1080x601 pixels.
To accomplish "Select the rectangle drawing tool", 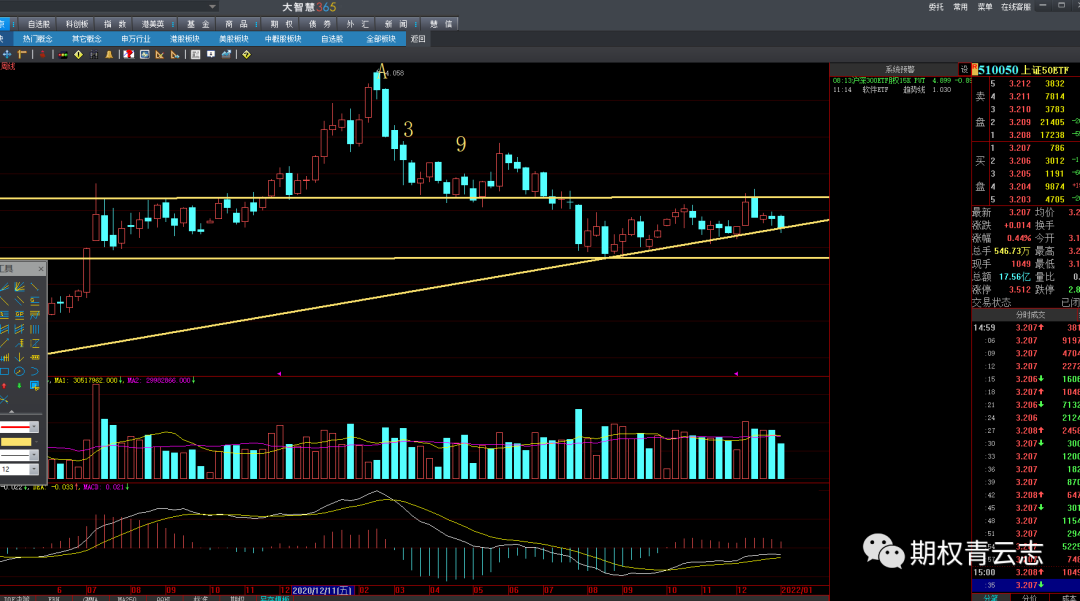I will (5, 371).
